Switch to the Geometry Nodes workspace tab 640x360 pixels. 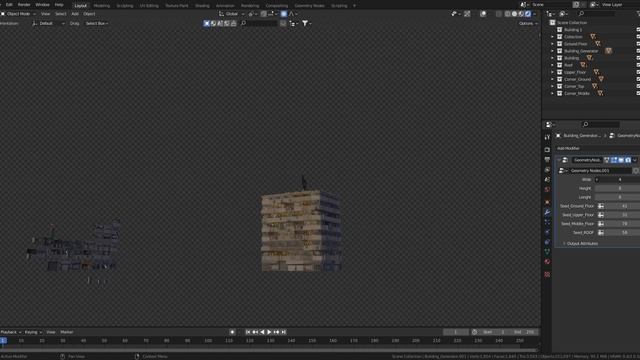[309, 6]
